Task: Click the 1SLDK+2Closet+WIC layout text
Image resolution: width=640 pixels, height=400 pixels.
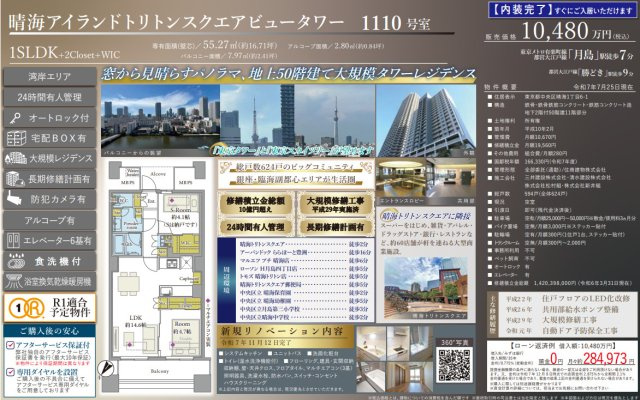Action: coord(64,54)
